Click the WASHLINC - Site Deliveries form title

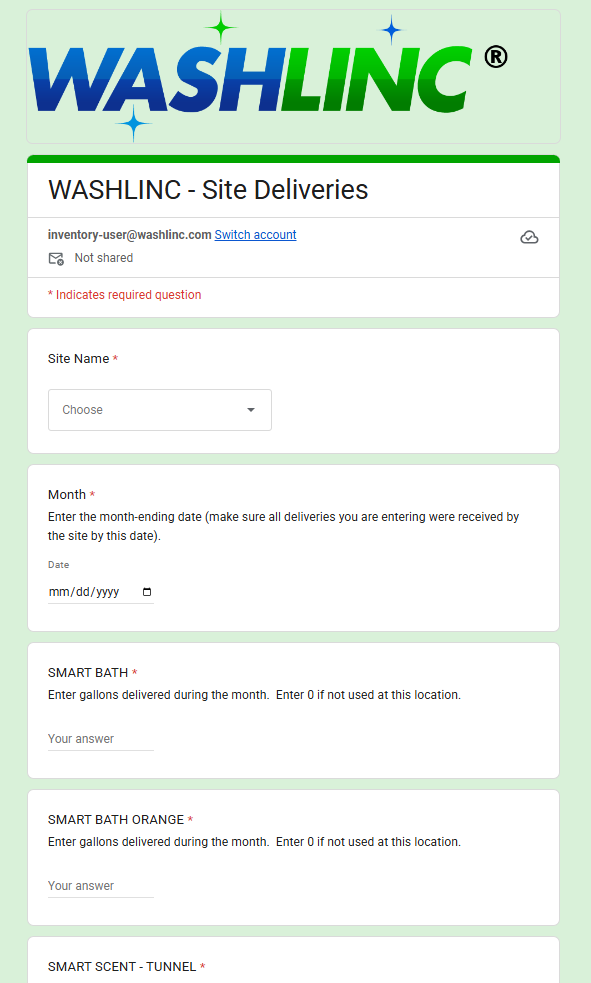click(208, 189)
